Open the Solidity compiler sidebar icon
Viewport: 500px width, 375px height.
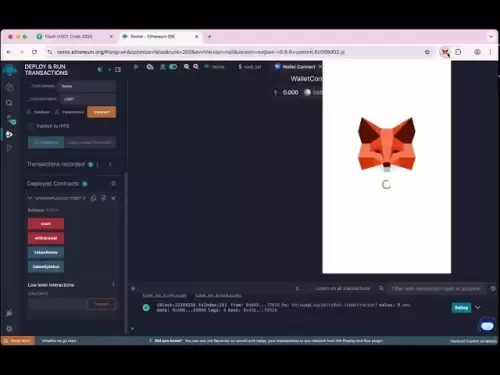point(11,120)
